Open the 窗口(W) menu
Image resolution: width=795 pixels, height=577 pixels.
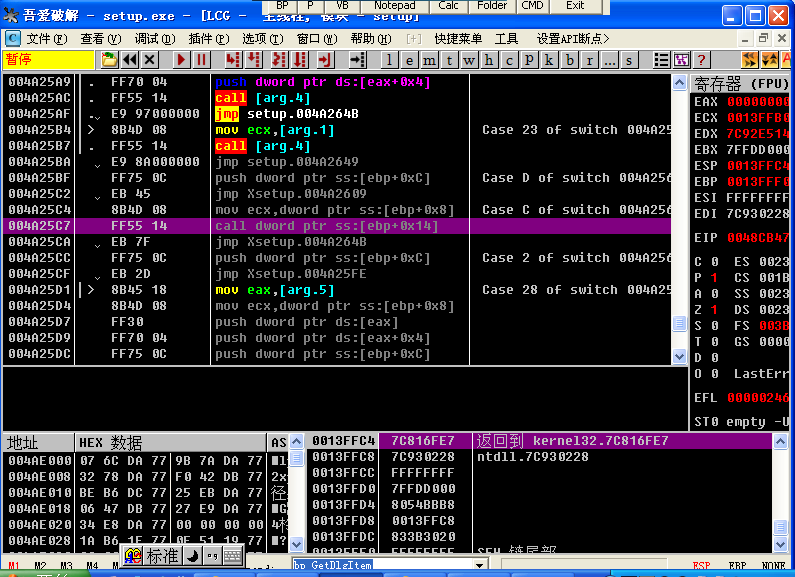click(x=317, y=39)
